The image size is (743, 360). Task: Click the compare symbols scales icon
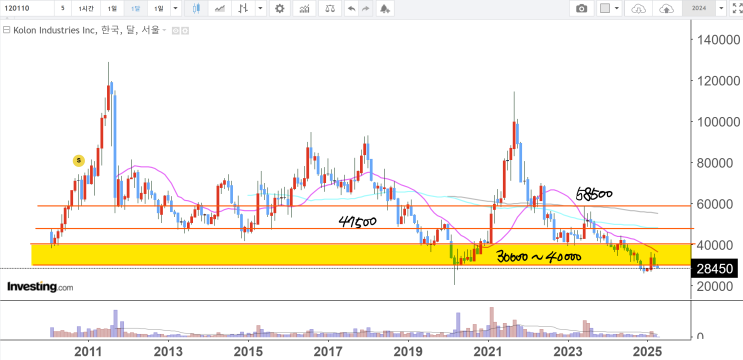(x=330, y=9)
